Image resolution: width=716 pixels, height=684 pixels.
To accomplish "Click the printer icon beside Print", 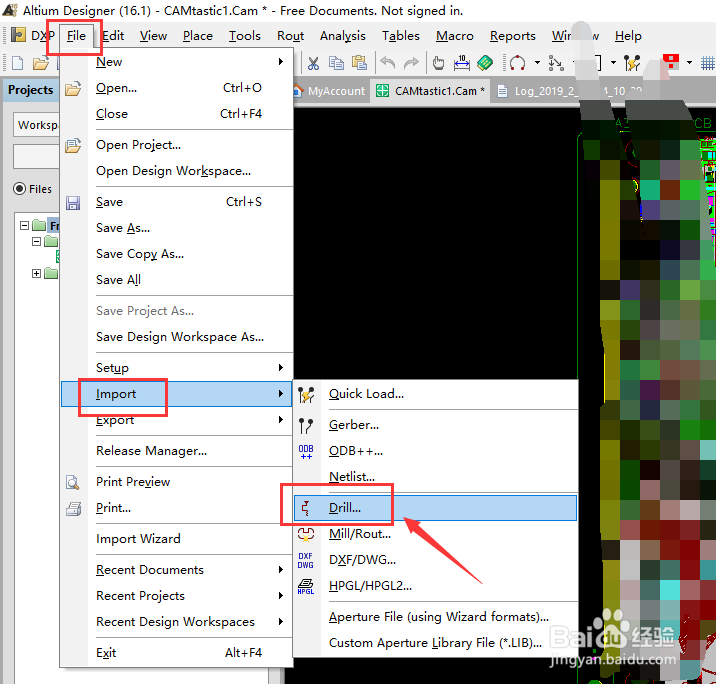I will pos(74,508).
